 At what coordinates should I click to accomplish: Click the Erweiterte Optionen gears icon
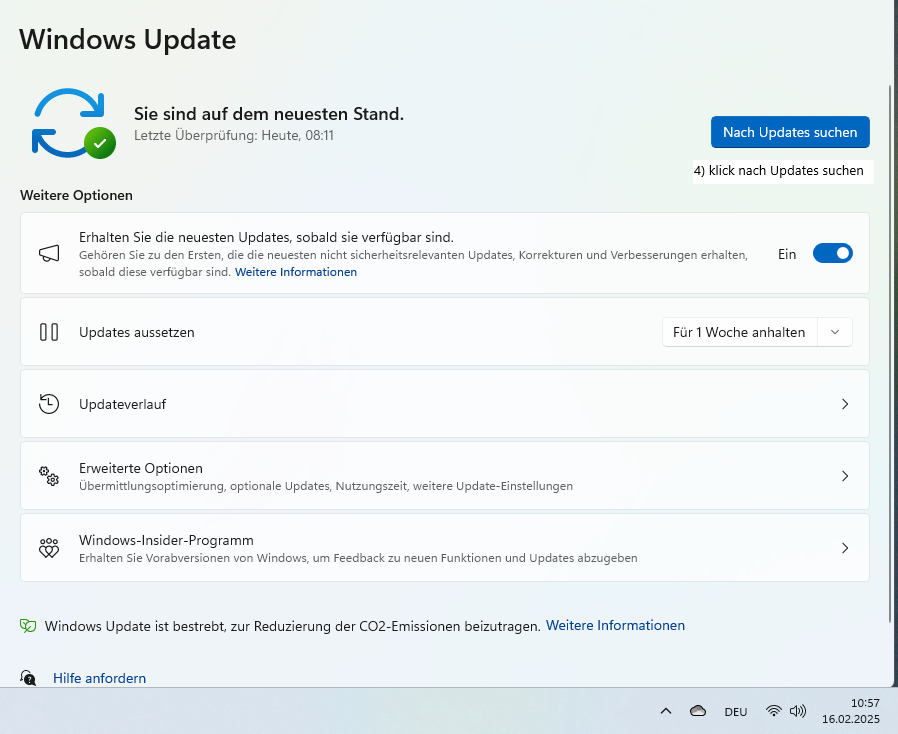49,476
